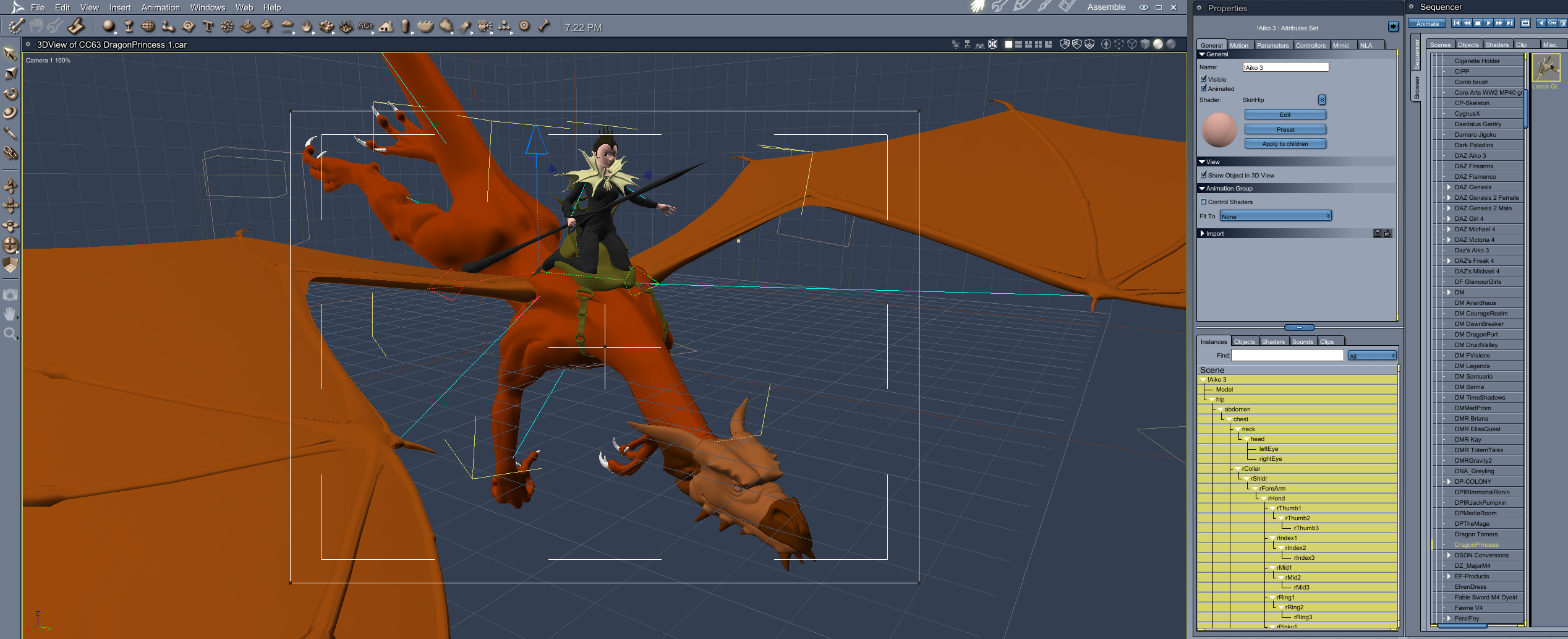Click the target helper object icon
This screenshot has width=1568, height=639.
click(524, 26)
